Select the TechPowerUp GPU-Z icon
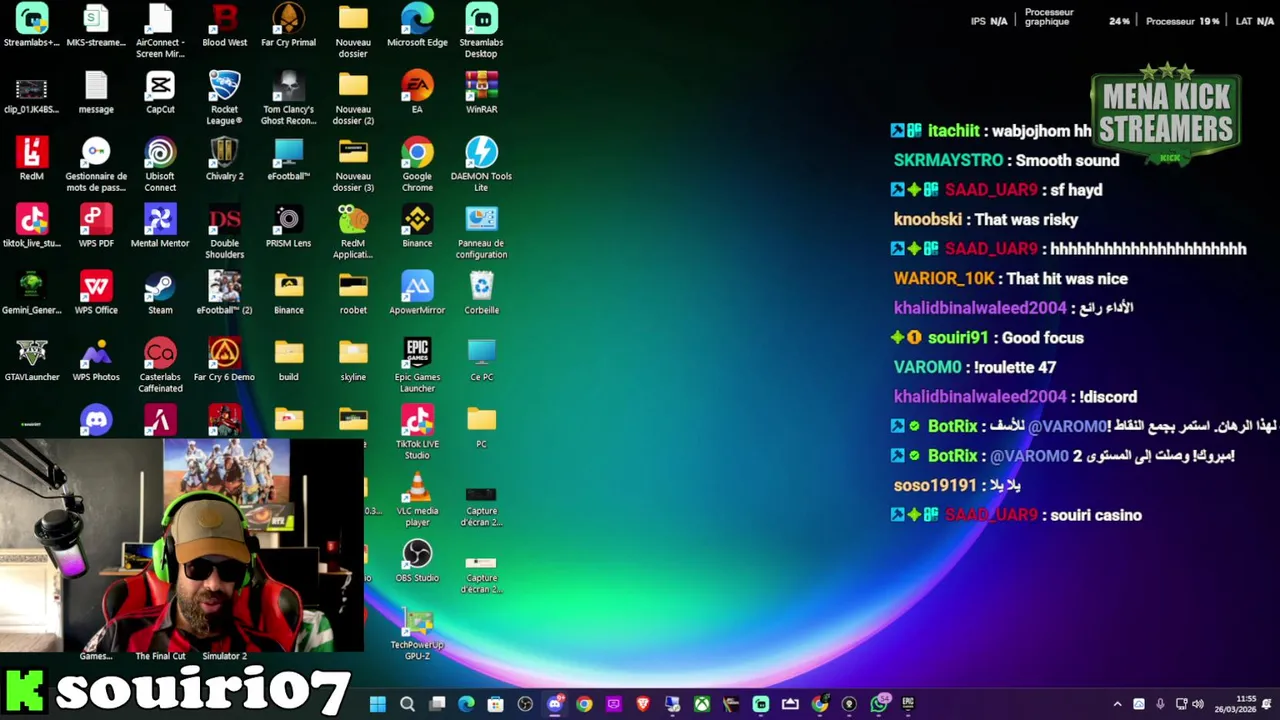 coord(417,634)
